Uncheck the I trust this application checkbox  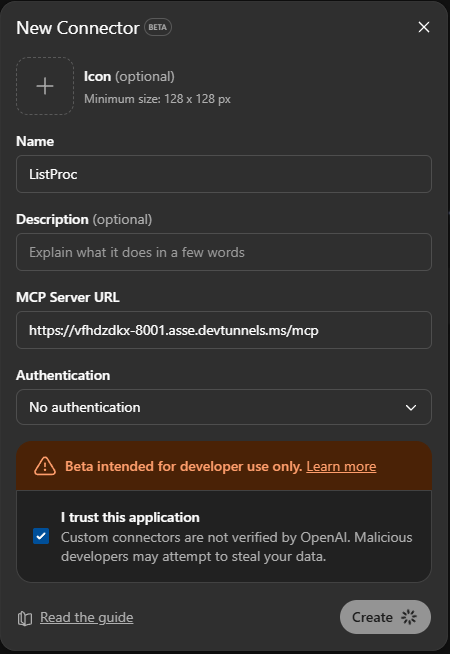point(41,536)
